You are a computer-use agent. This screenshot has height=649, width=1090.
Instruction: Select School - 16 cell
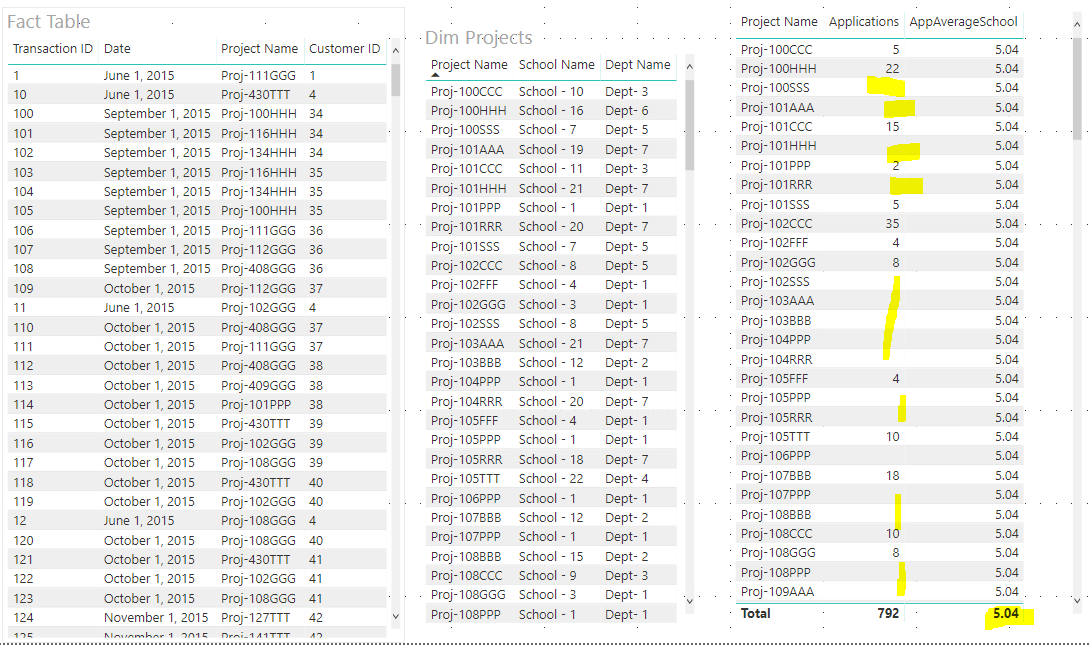[x=551, y=110]
